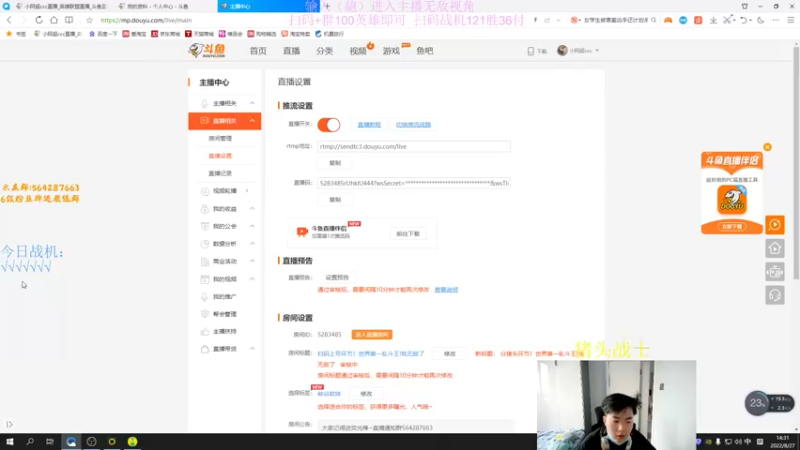Click the shield icon for 我的公会
The height and width of the screenshot is (450, 800).
point(205,226)
